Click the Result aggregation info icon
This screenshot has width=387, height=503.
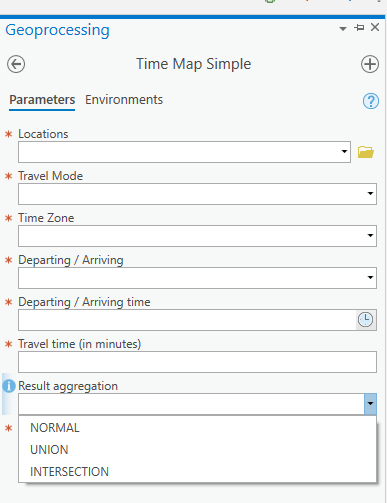tap(9, 386)
